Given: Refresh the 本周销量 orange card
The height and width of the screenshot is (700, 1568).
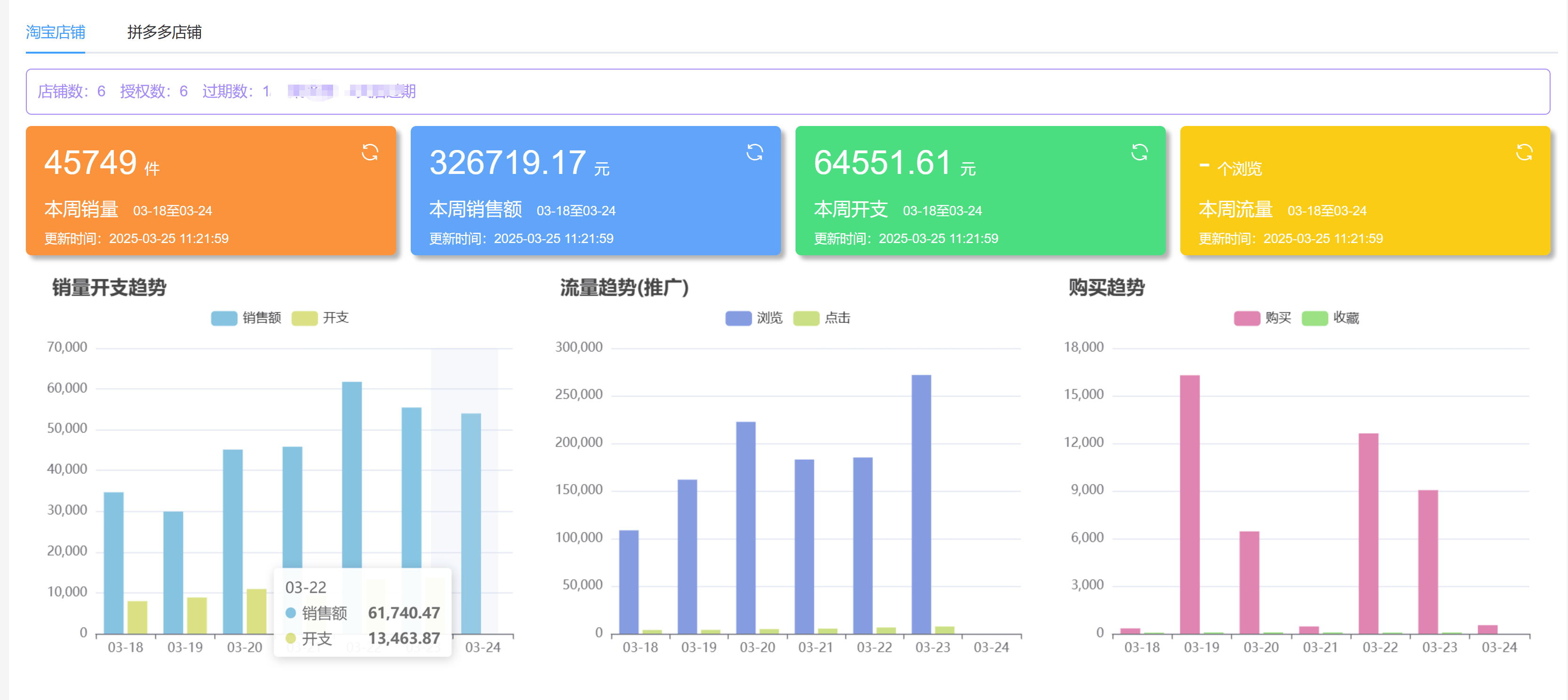Looking at the screenshot, I should coord(370,152).
